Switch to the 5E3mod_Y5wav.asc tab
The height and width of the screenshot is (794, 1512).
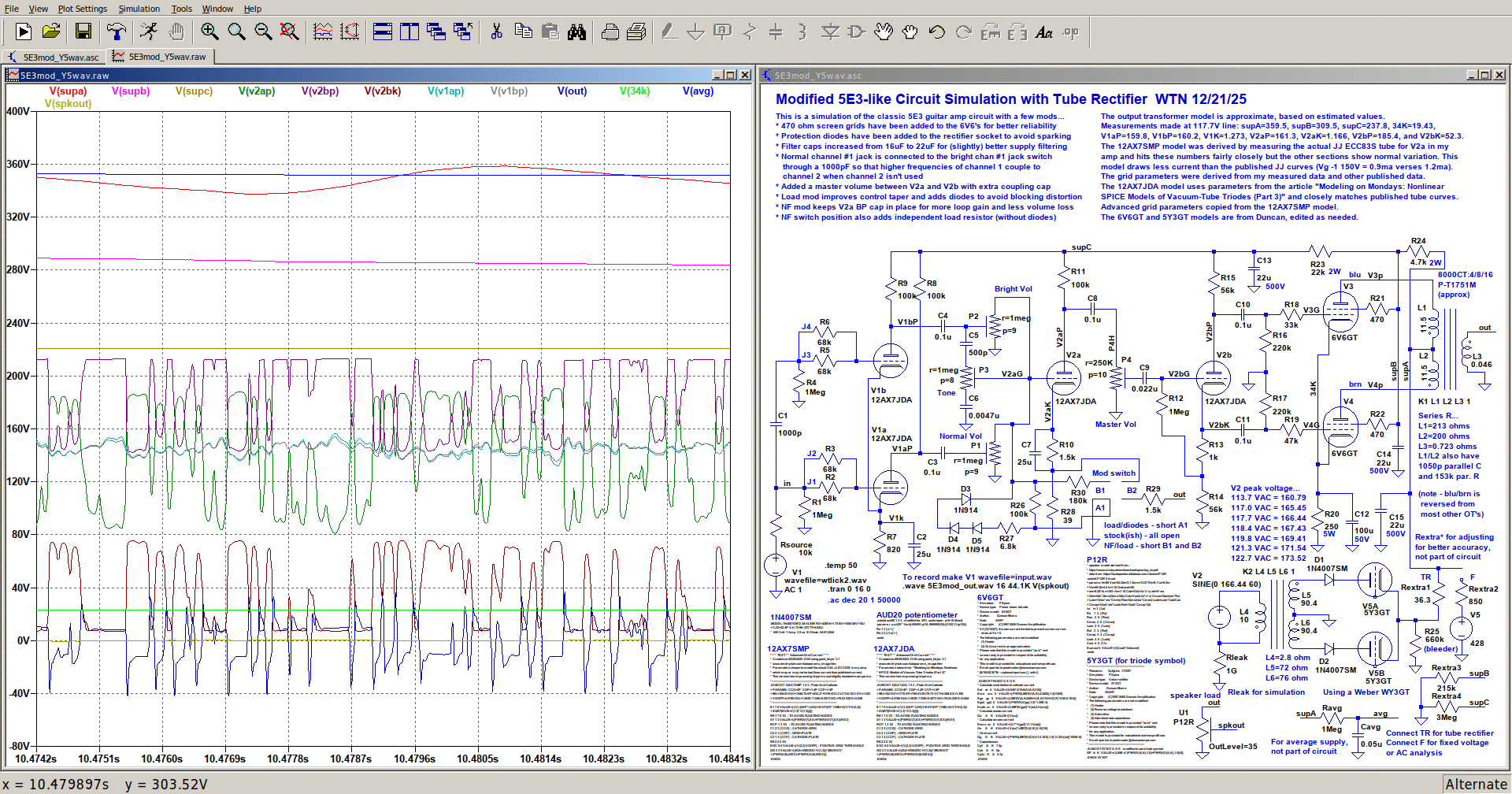point(54,57)
